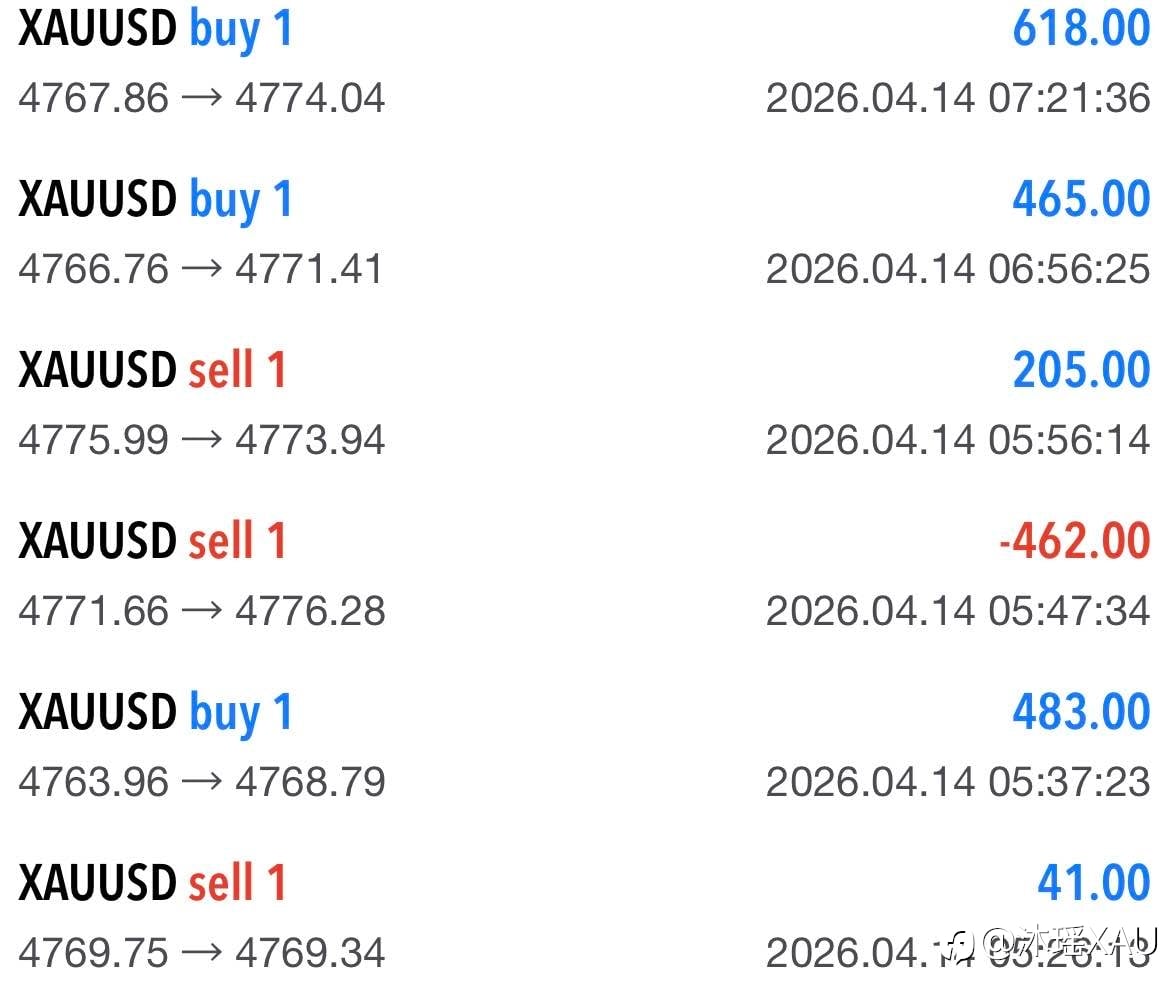Select the 2026.04.14 06:56:25 timestamp
The height and width of the screenshot is (1000, 1170).
958,269
